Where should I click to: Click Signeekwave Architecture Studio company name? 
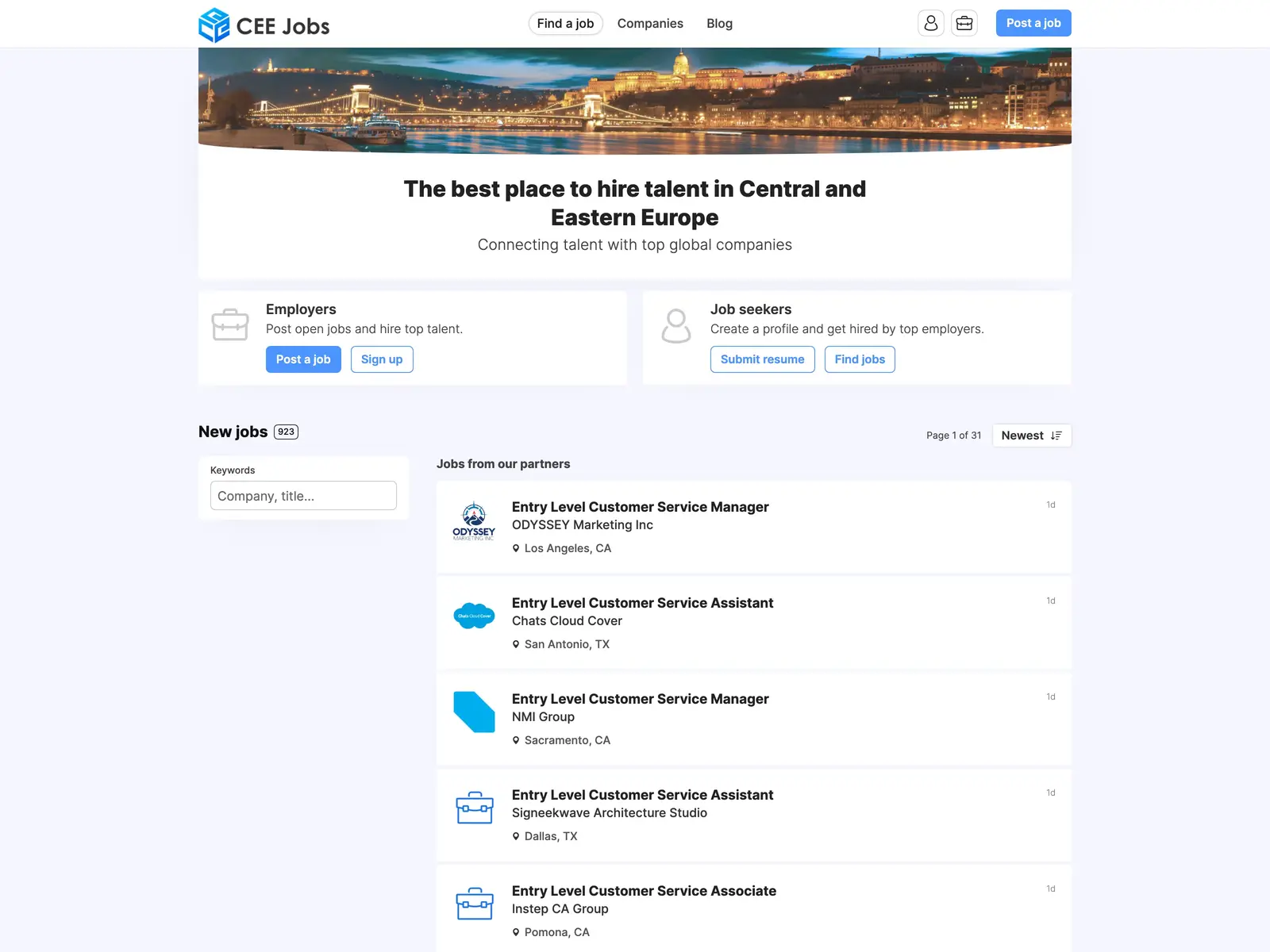coord(610,813)
